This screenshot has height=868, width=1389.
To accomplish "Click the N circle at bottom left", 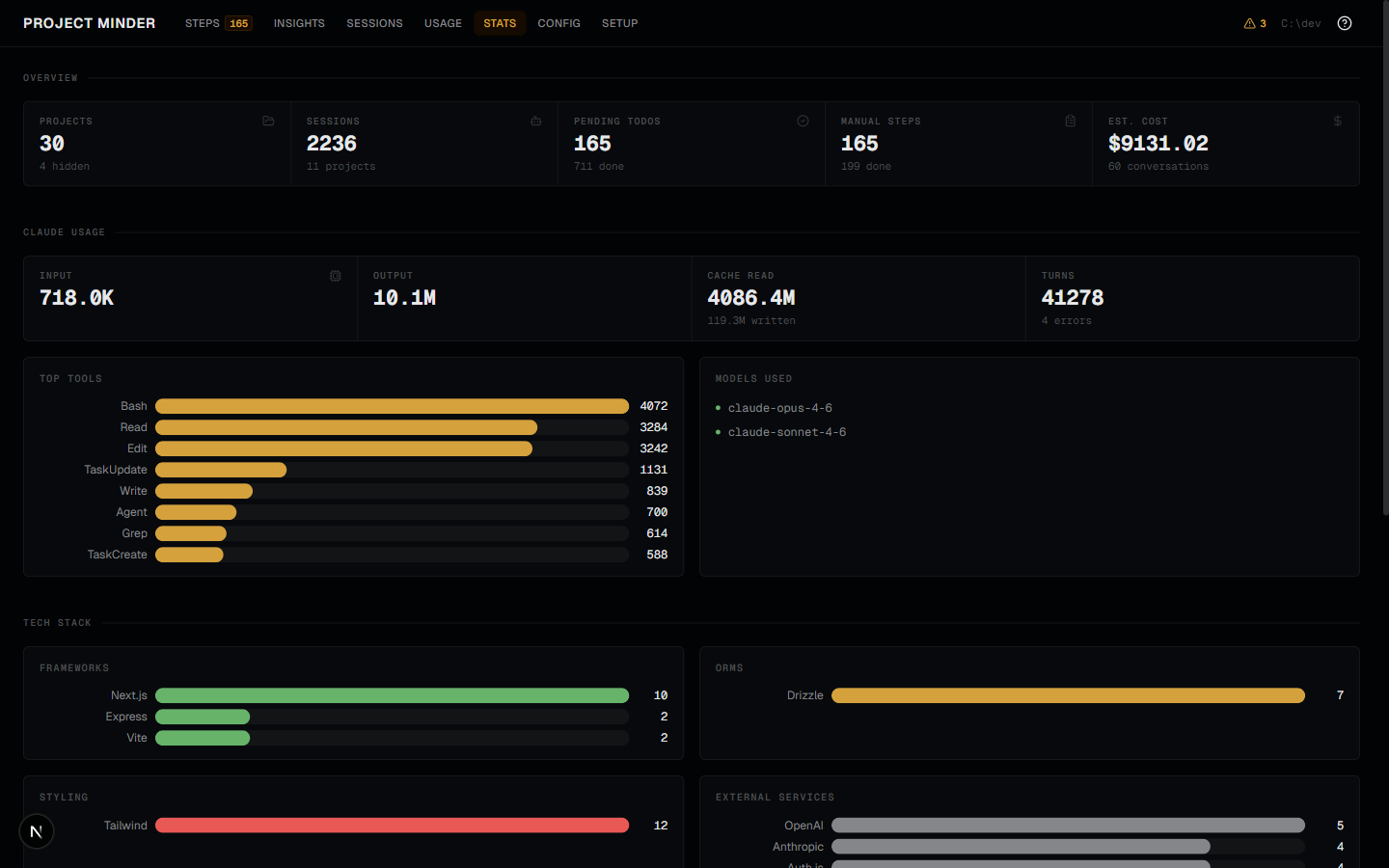I will [36, 830].
